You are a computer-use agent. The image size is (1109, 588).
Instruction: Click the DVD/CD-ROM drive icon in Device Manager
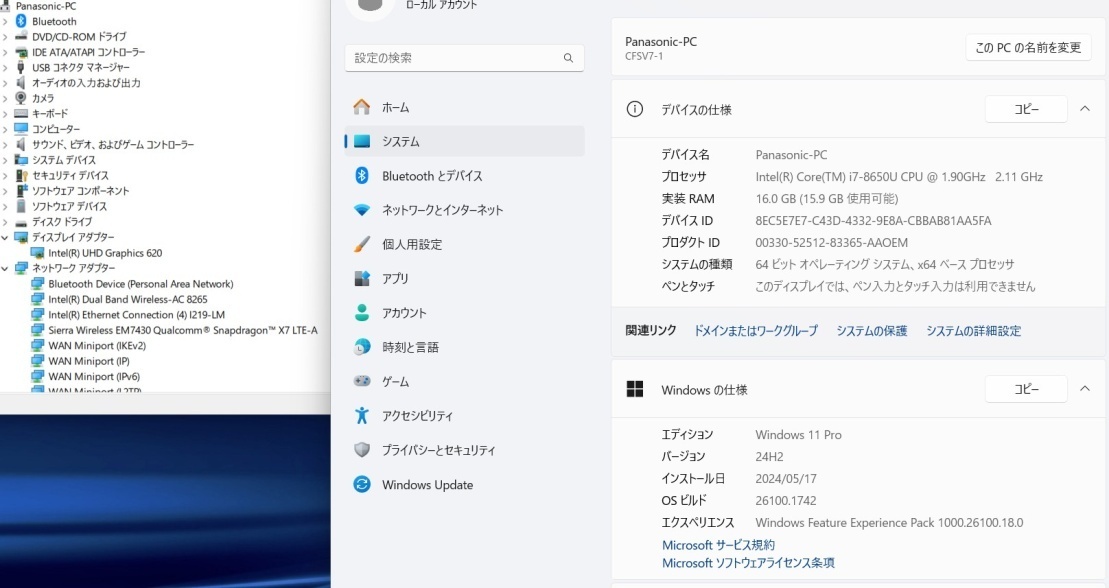pos(21,37)
